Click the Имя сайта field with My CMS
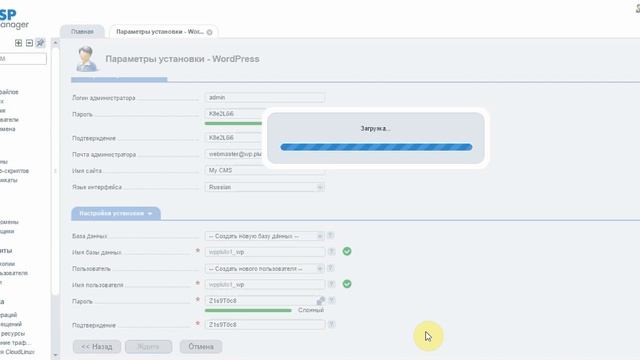Image resolution: width=640 pixels, height=360 pixels. tap(264, 171)
